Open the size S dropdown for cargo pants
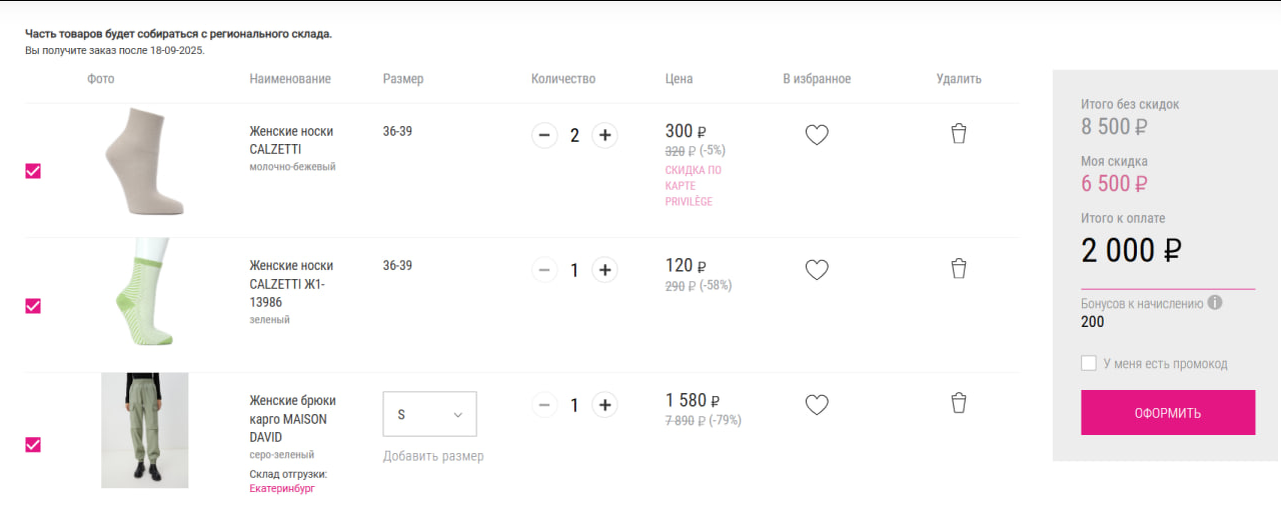Viewport: 1281px width, 525px height. tap(430, 414)
